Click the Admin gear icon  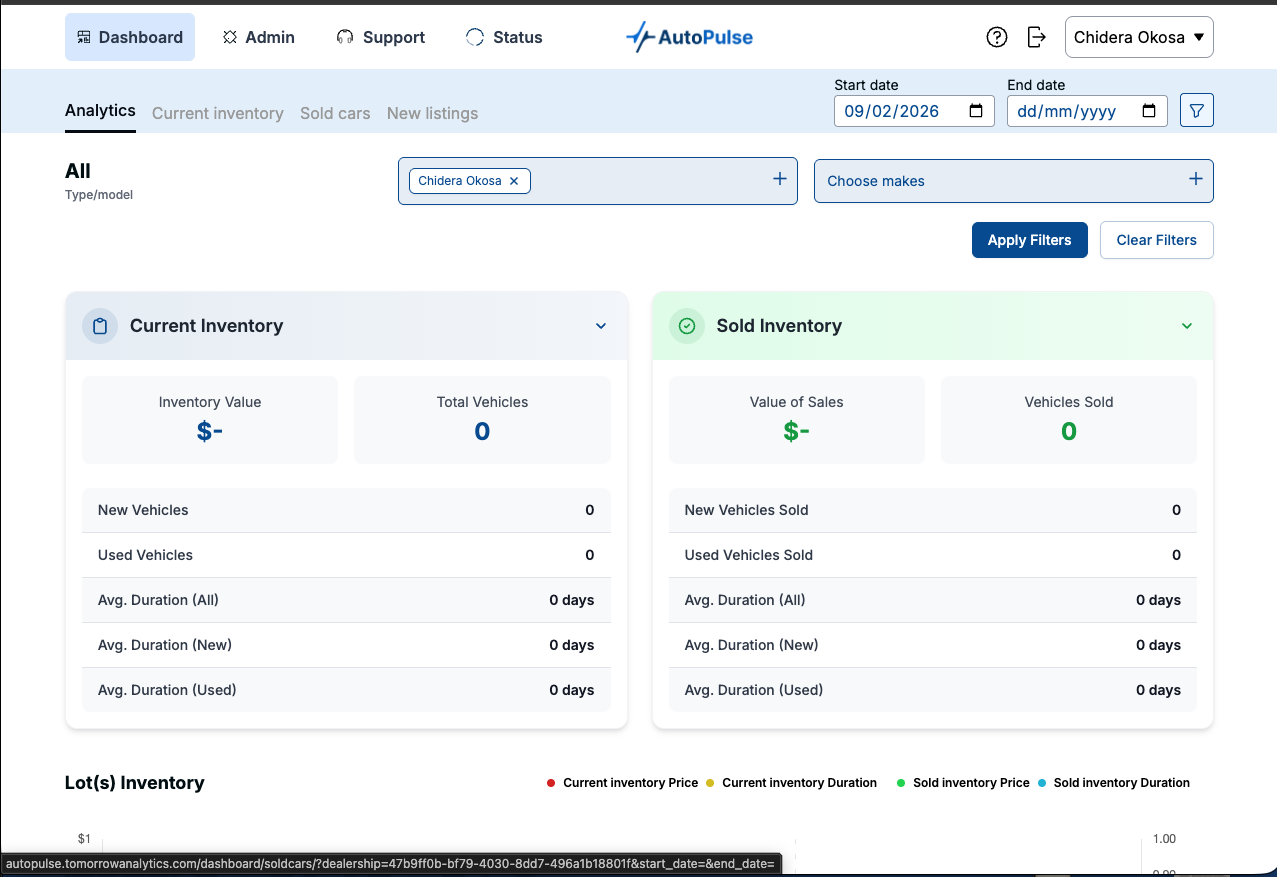[230, 37]
